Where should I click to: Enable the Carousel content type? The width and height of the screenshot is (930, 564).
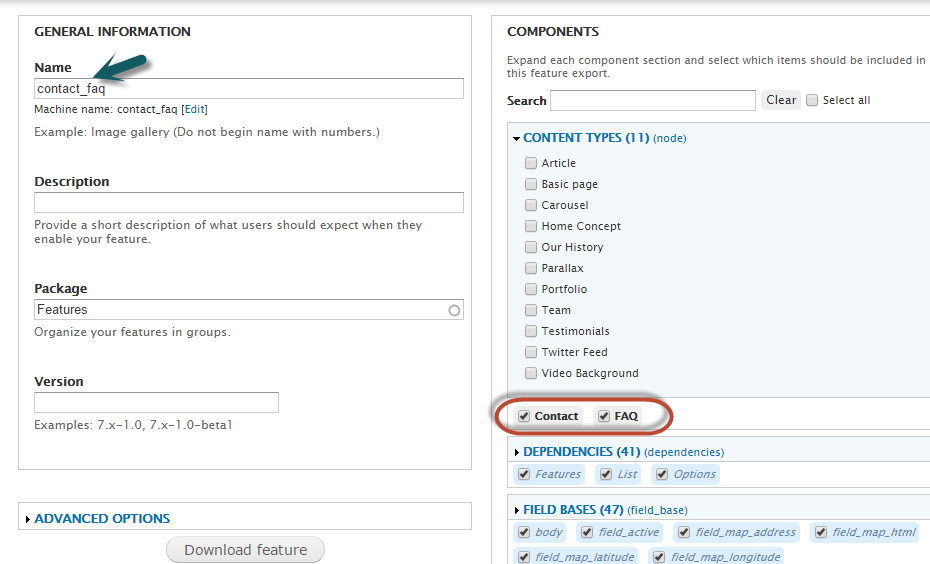click(x=531, y=205)
